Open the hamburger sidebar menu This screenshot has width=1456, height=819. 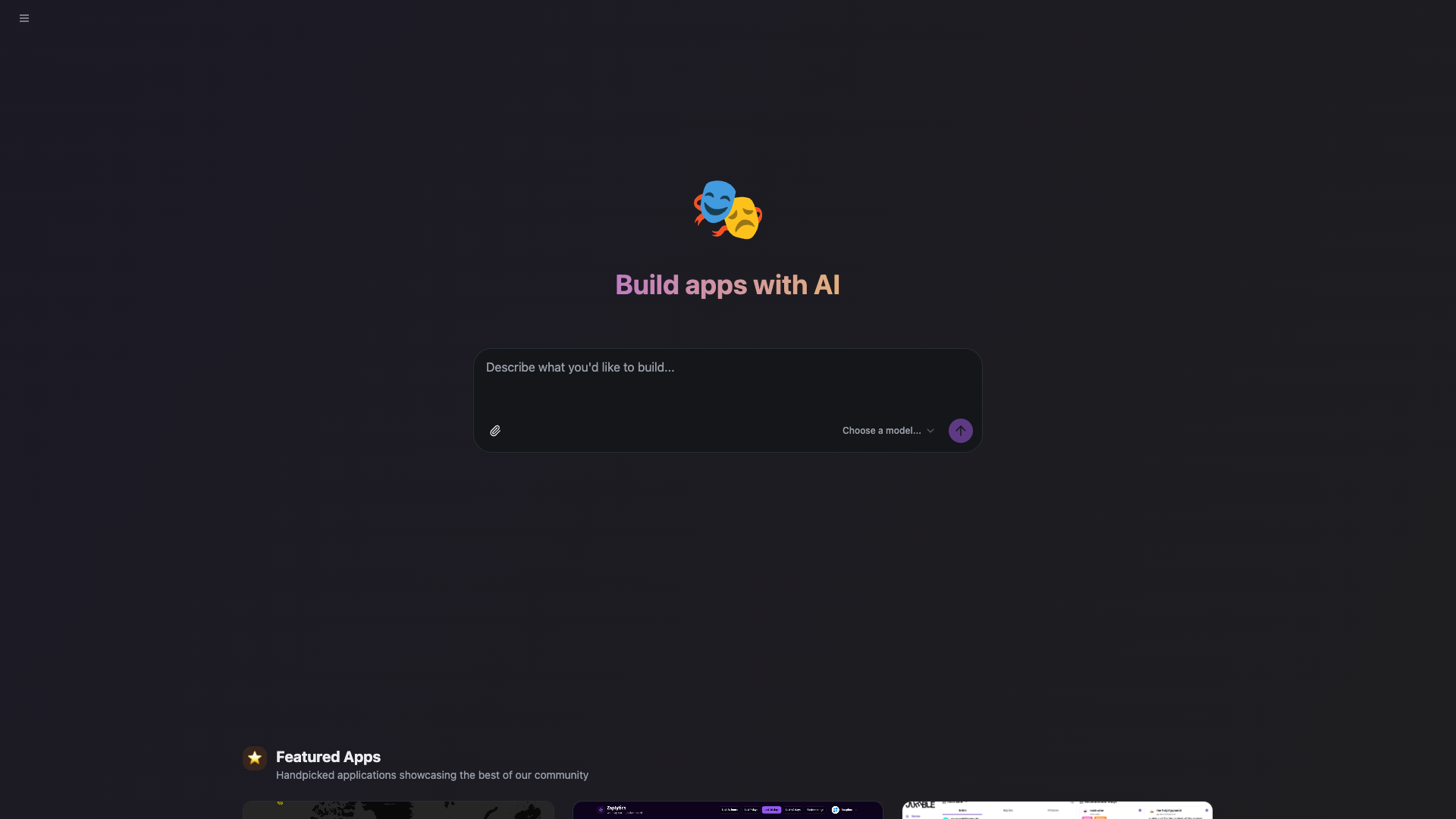[24, 18]
